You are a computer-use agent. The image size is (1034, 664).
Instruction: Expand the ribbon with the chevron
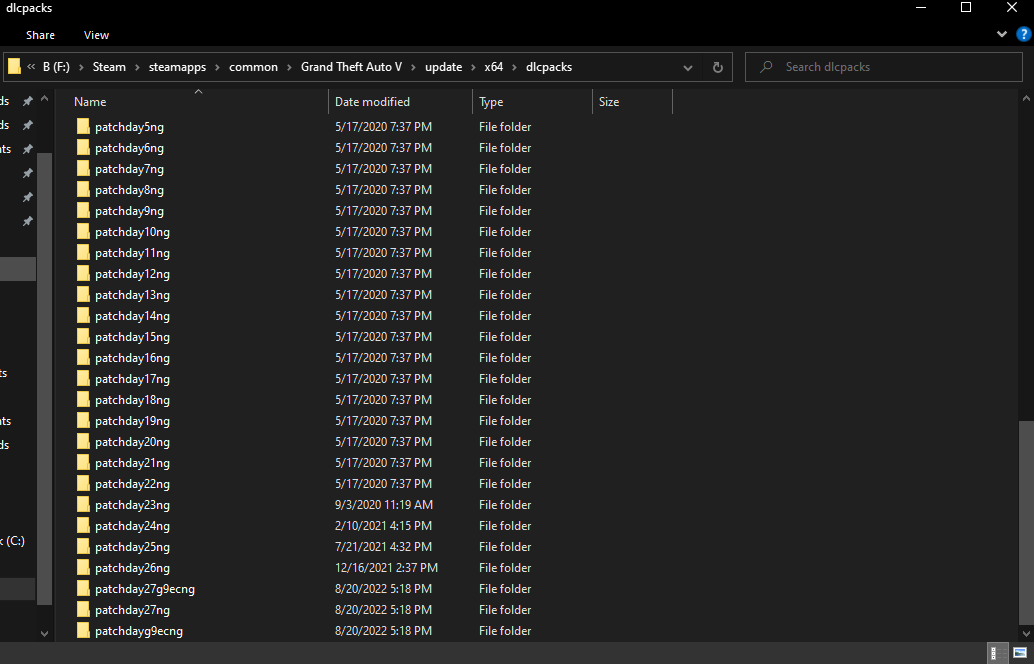pyautogui.click(x=1002, y=34)
